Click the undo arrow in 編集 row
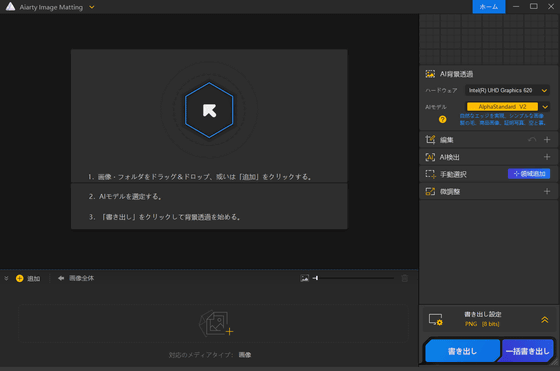This screenshot has height=371, width=560. tap(532, 140)
